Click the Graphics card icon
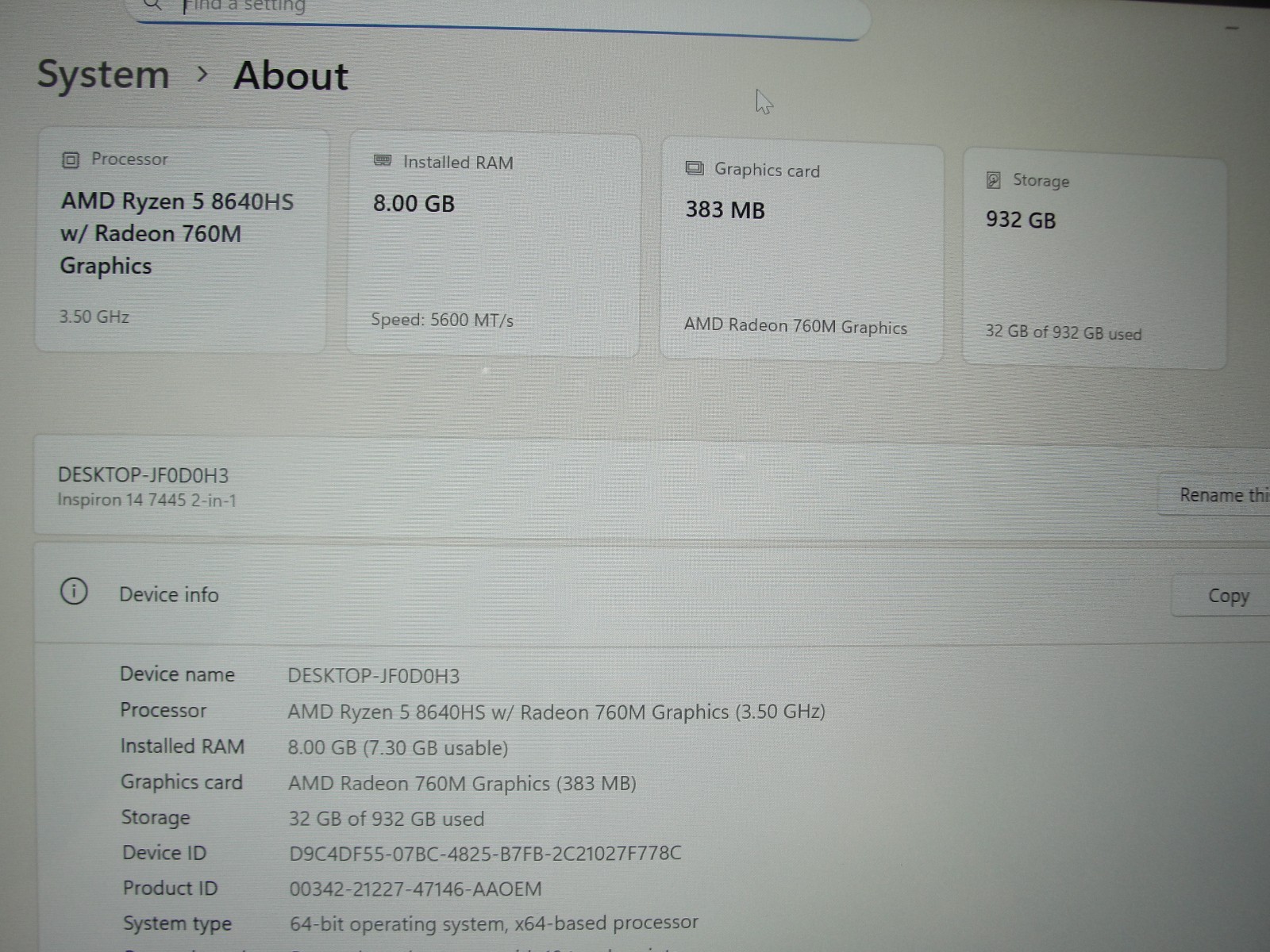1270x952 pixels. tap(695, 168)
